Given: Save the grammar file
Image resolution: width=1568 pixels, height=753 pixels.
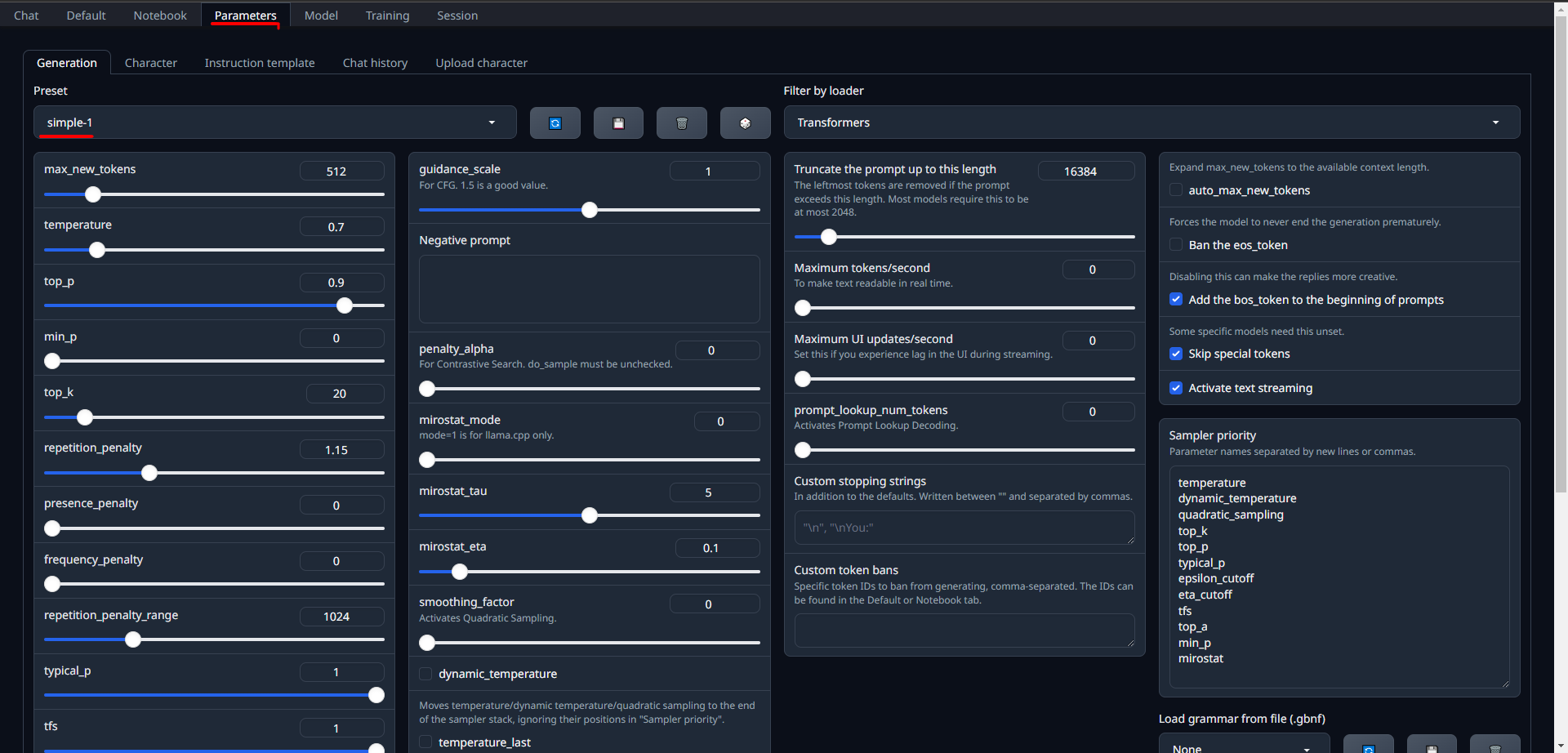Looking at the screenshot, I should coord(1432,745).
